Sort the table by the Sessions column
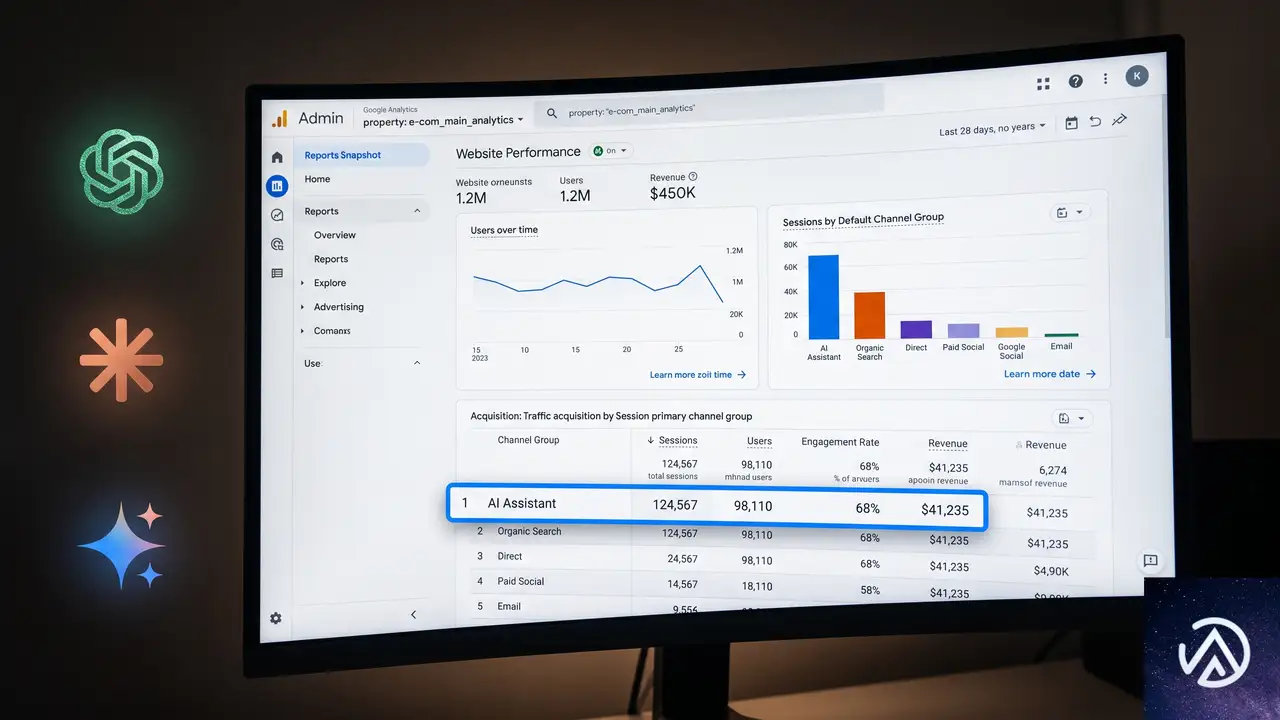This screenshot has height=720, width=1280. [x=672, y=440]
